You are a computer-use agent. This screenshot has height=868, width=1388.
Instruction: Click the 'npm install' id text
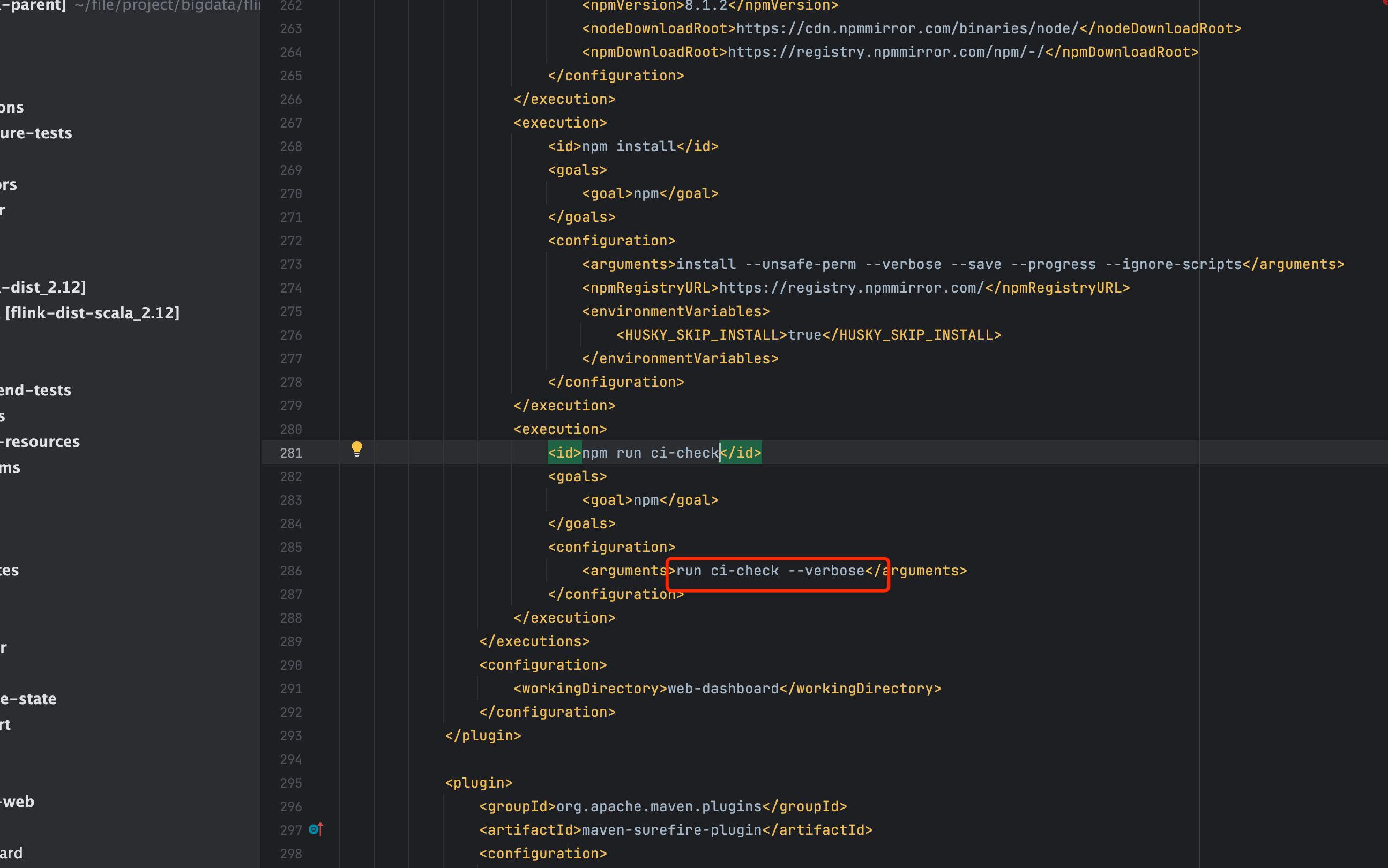(x=629, y=146)
